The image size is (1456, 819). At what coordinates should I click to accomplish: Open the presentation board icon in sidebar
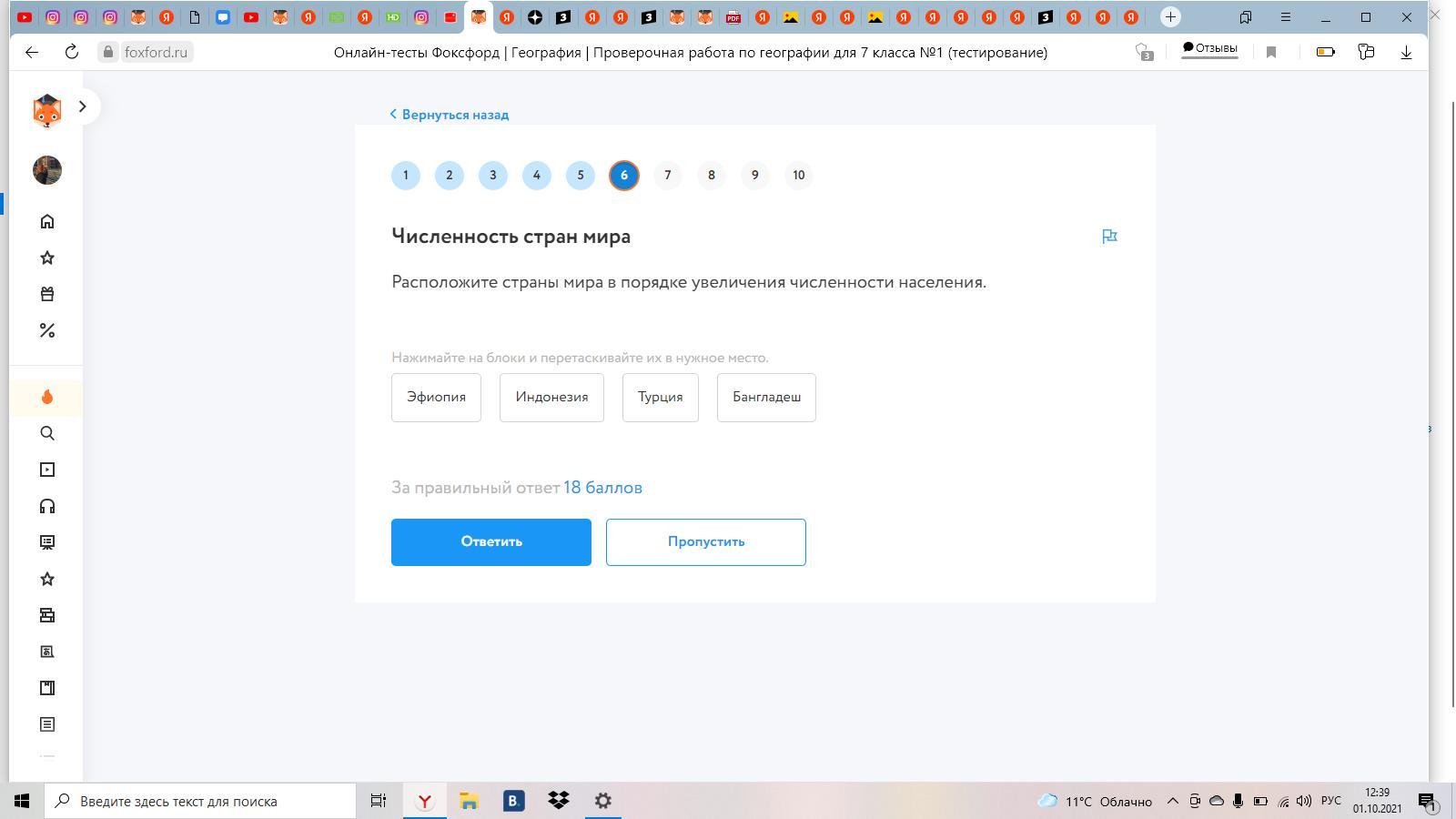click(x=47, y=542)
